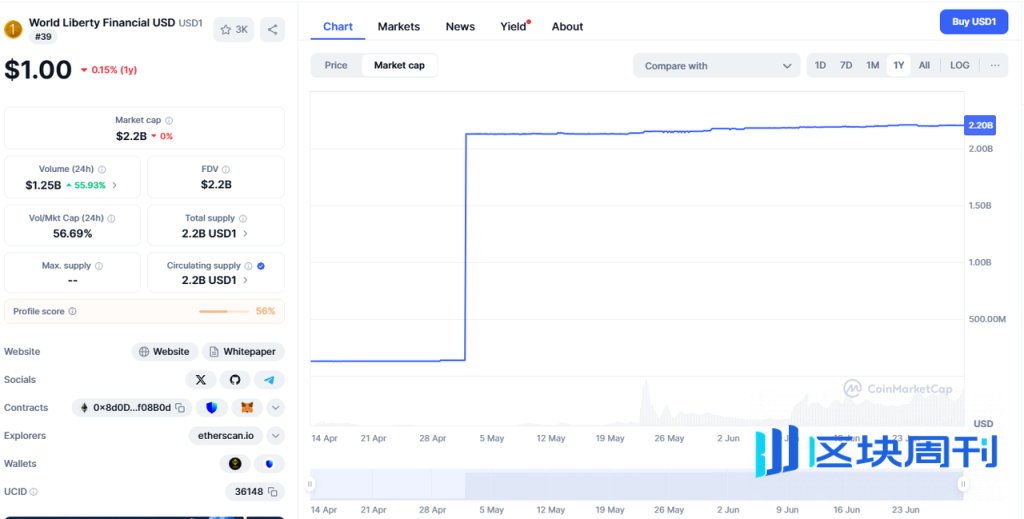Open the UCID info icon
Viewport: 1024px width, 519px height.
coord(33,492)
